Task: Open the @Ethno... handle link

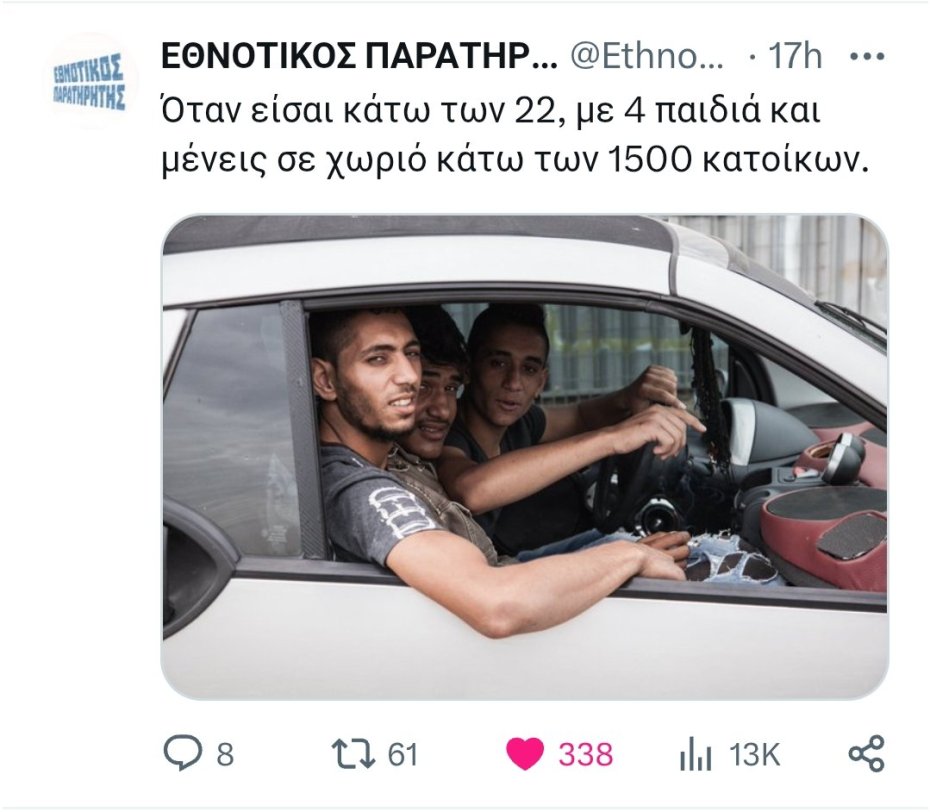Action: pos(646,57)
